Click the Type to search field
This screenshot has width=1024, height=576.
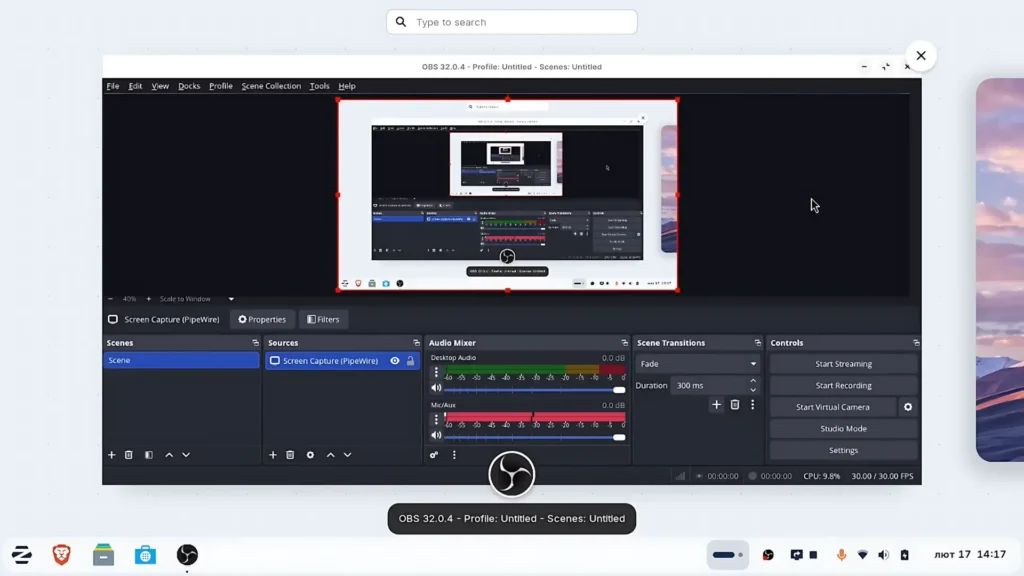pos(511,22)
